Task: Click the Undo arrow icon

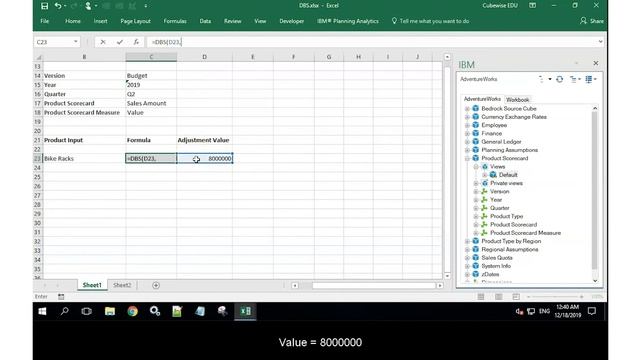Action: [x=58, y=6]
